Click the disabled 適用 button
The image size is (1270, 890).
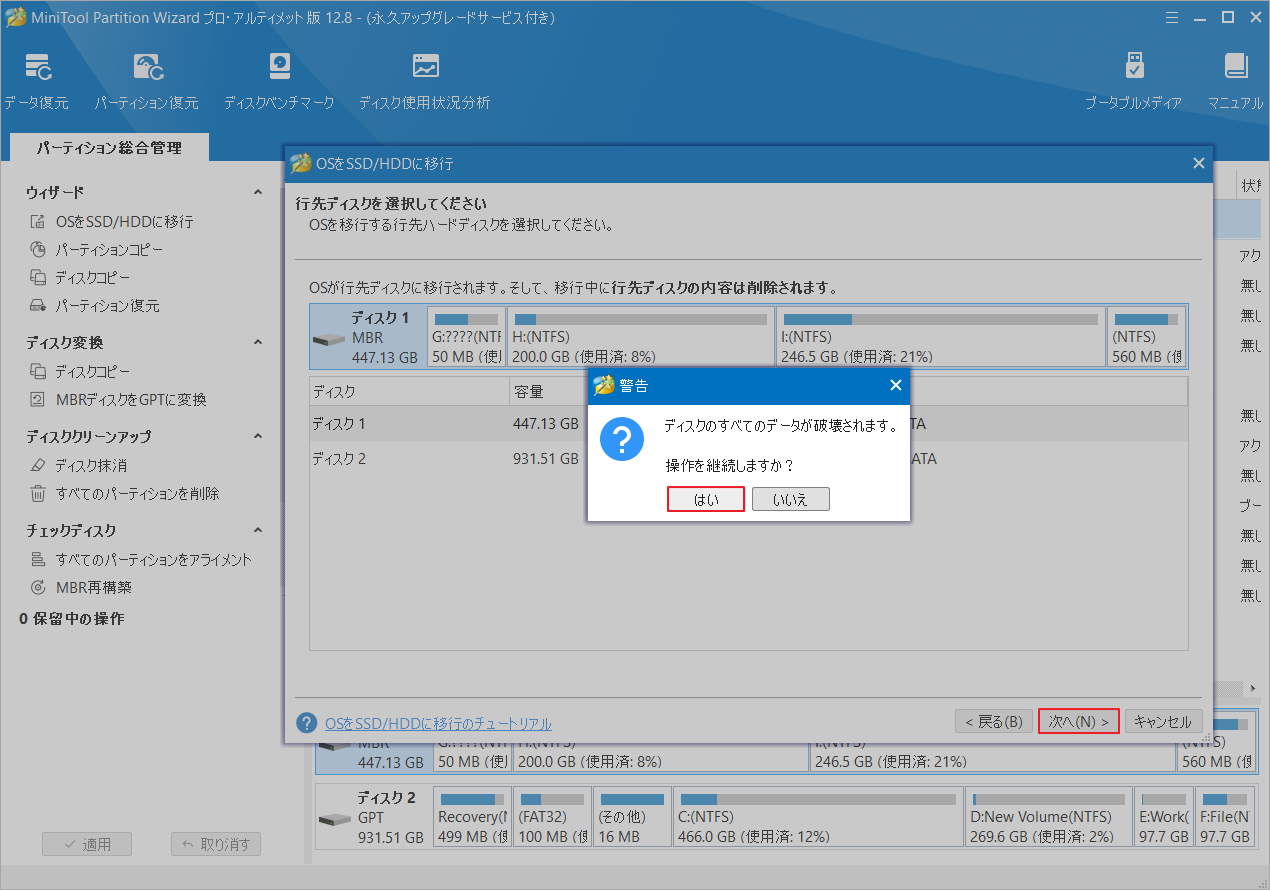point(87,844)
